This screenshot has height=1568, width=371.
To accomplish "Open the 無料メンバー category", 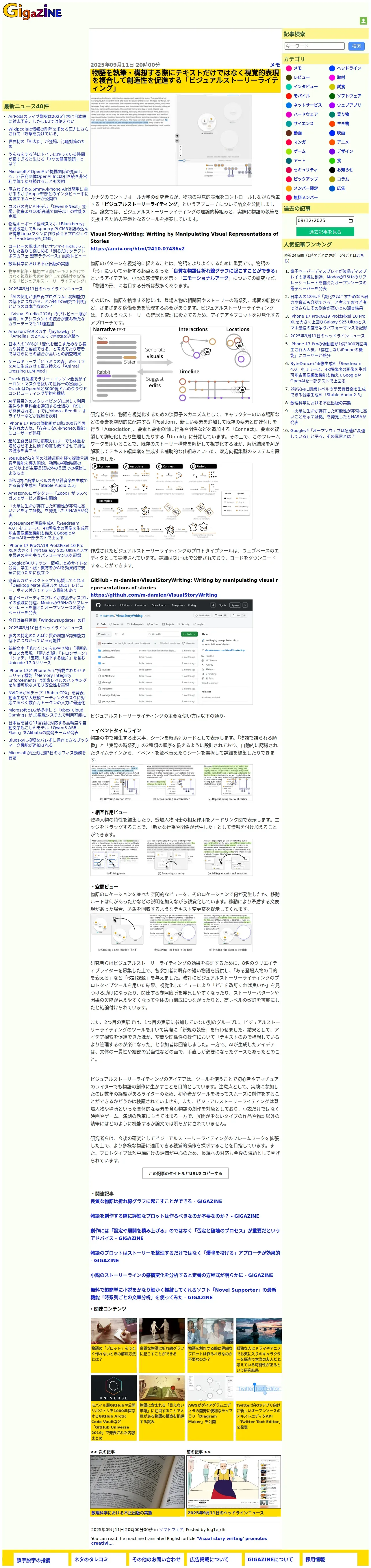I will 306,197.
